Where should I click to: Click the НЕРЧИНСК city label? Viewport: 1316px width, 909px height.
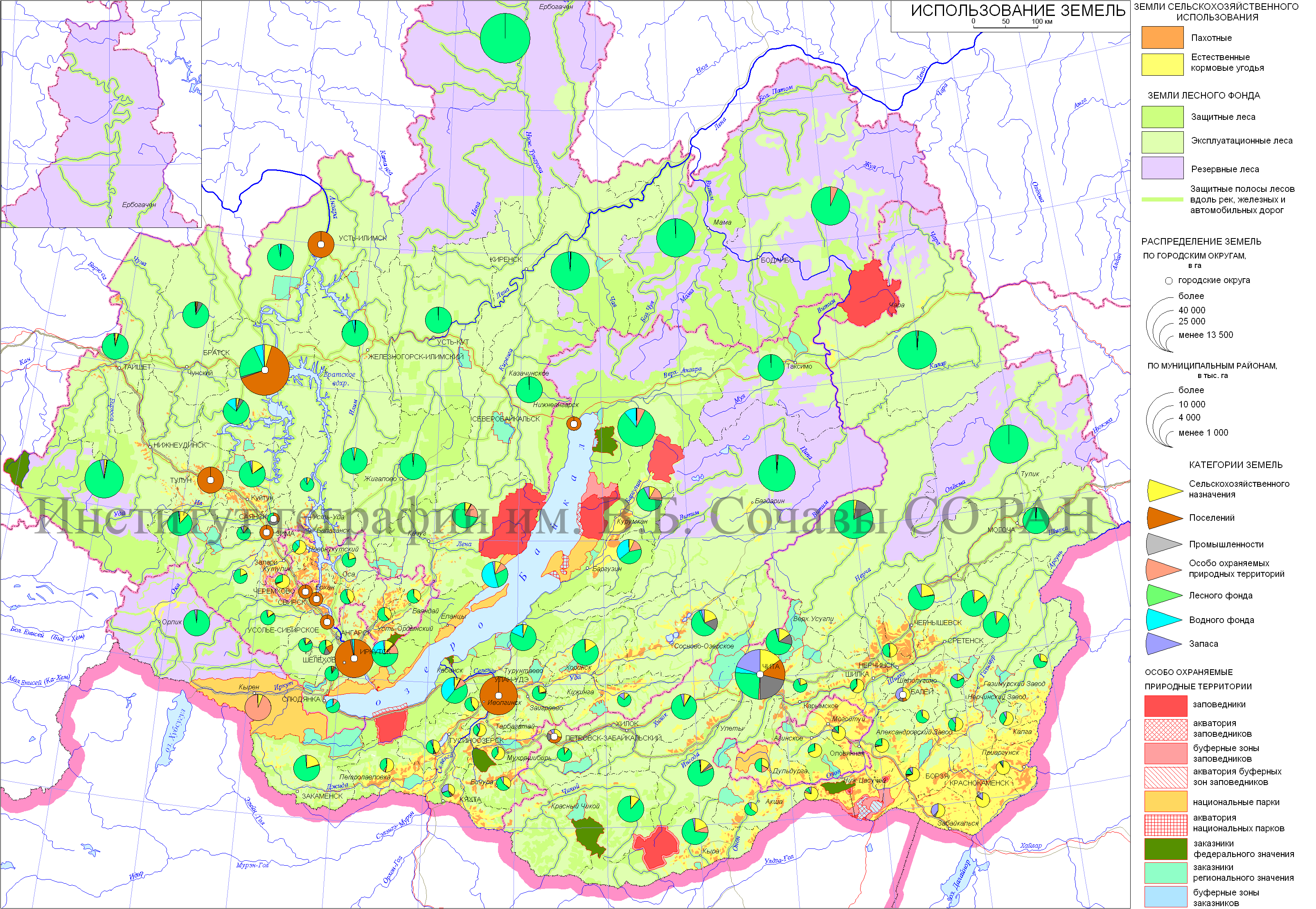pos(878,665)
